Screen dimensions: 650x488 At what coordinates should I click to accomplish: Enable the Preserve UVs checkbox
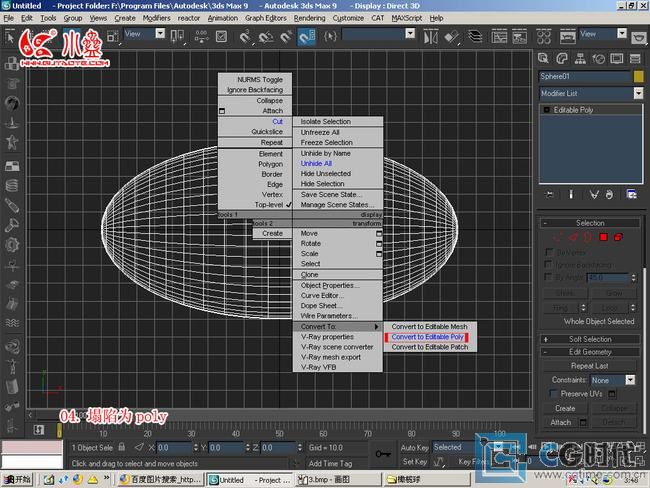point(553,393)
